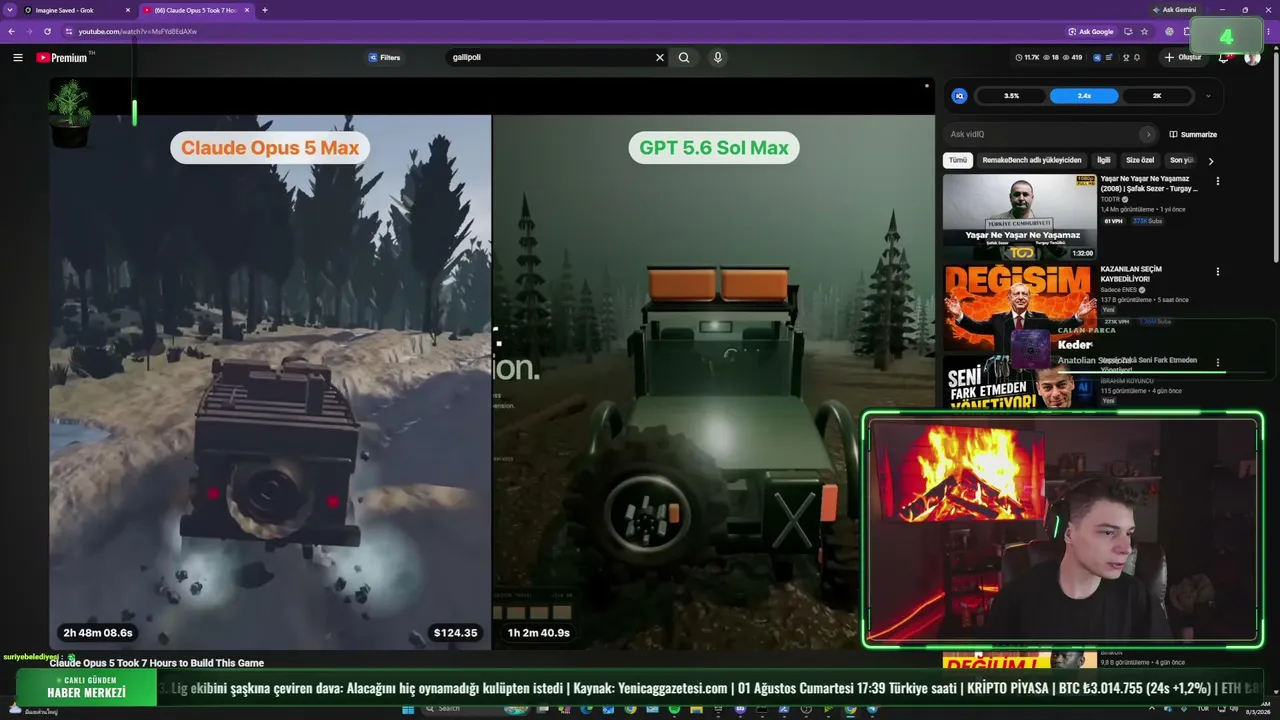Click the browser address bar URL
Screen dimensions: 1280x720
click(x=138, y=31)
